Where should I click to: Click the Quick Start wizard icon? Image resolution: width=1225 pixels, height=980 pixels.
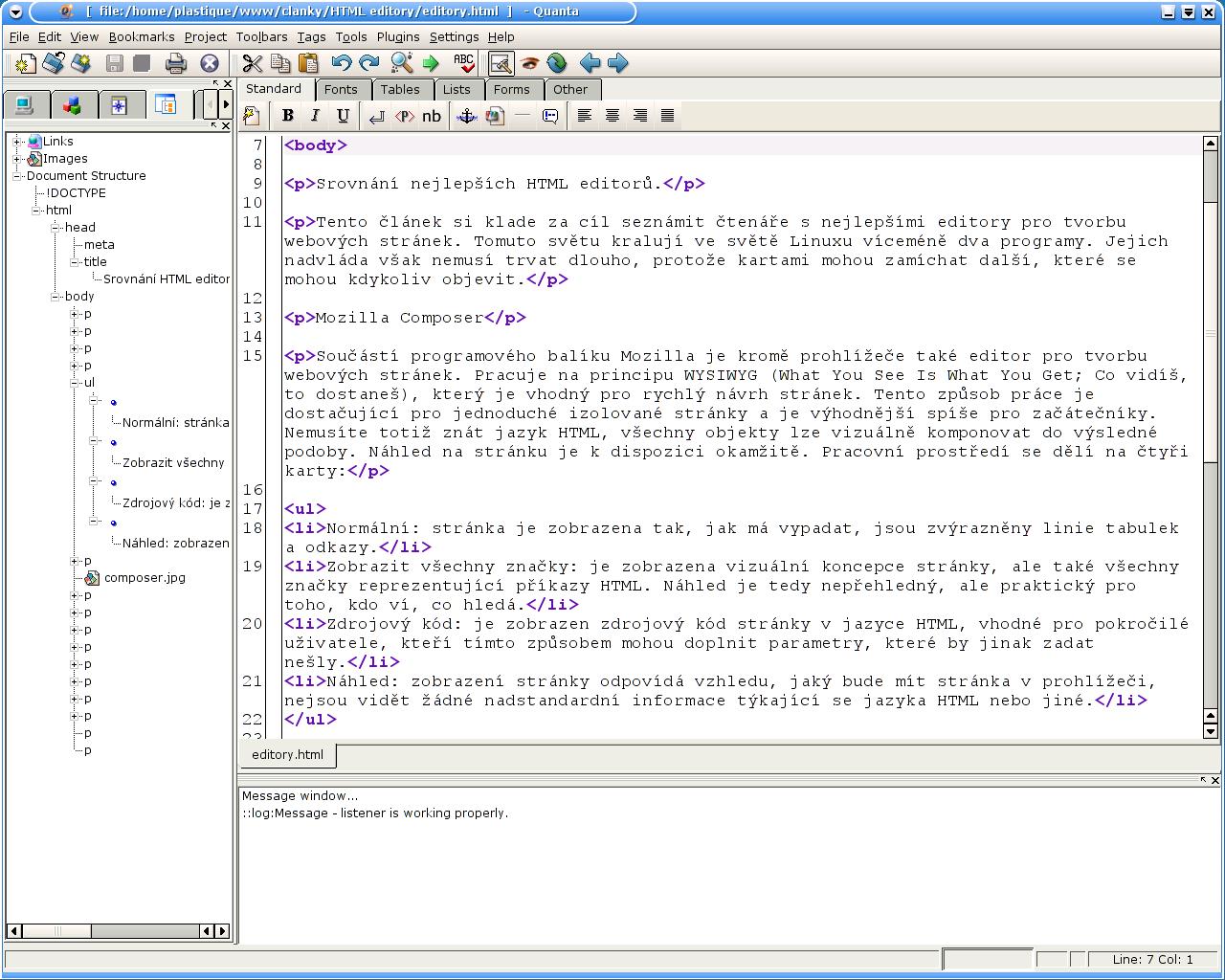click(x=252, y=116)
